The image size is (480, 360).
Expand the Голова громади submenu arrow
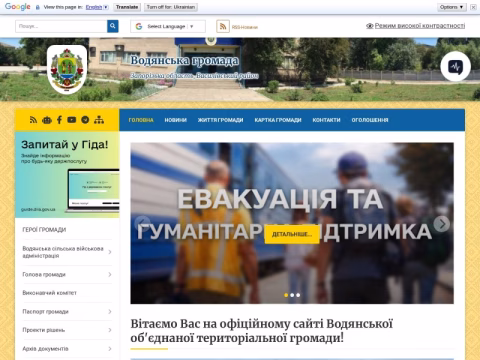(110, 275)
